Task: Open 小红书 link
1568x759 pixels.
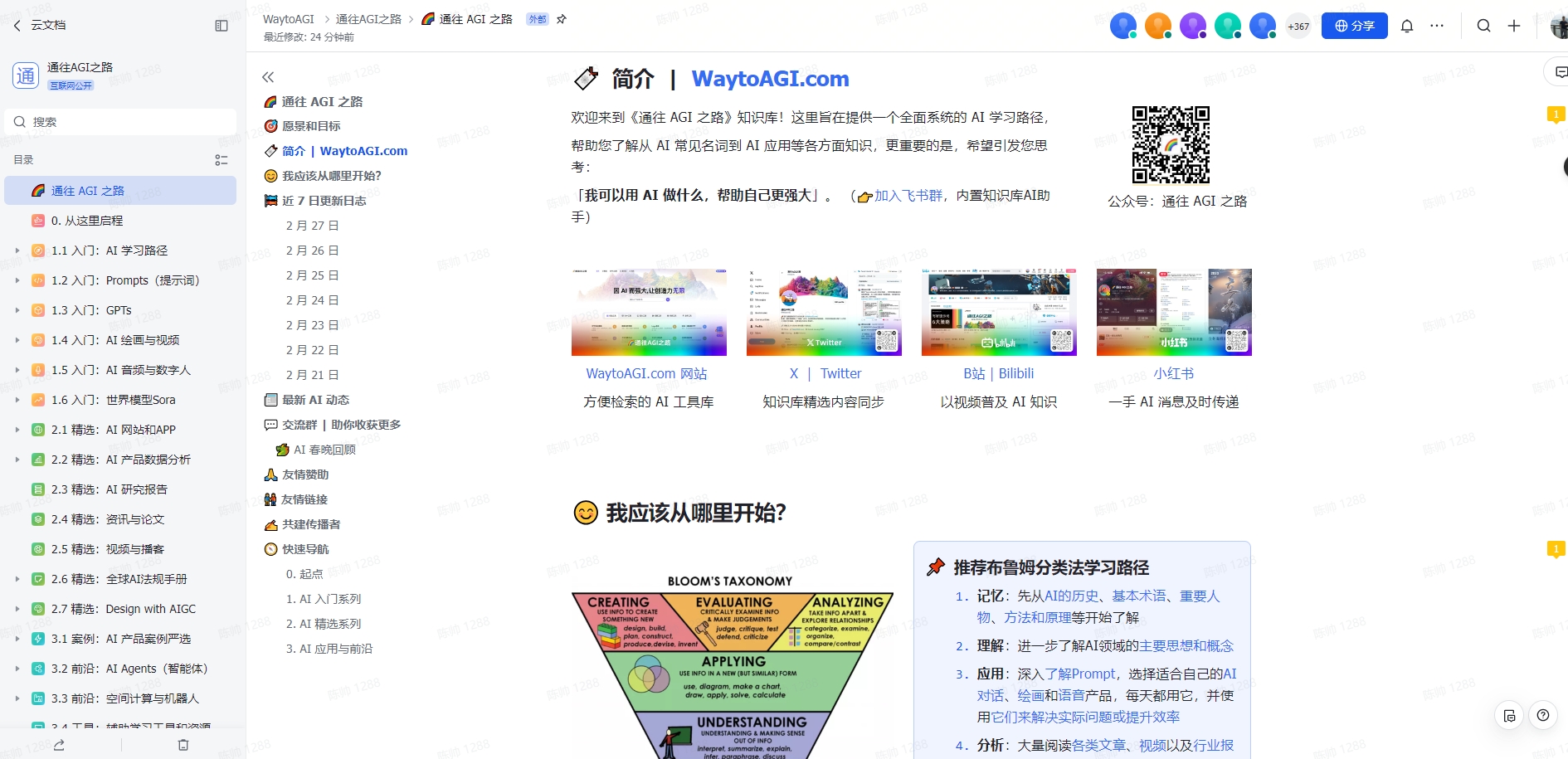Action: click(1173, 374)
